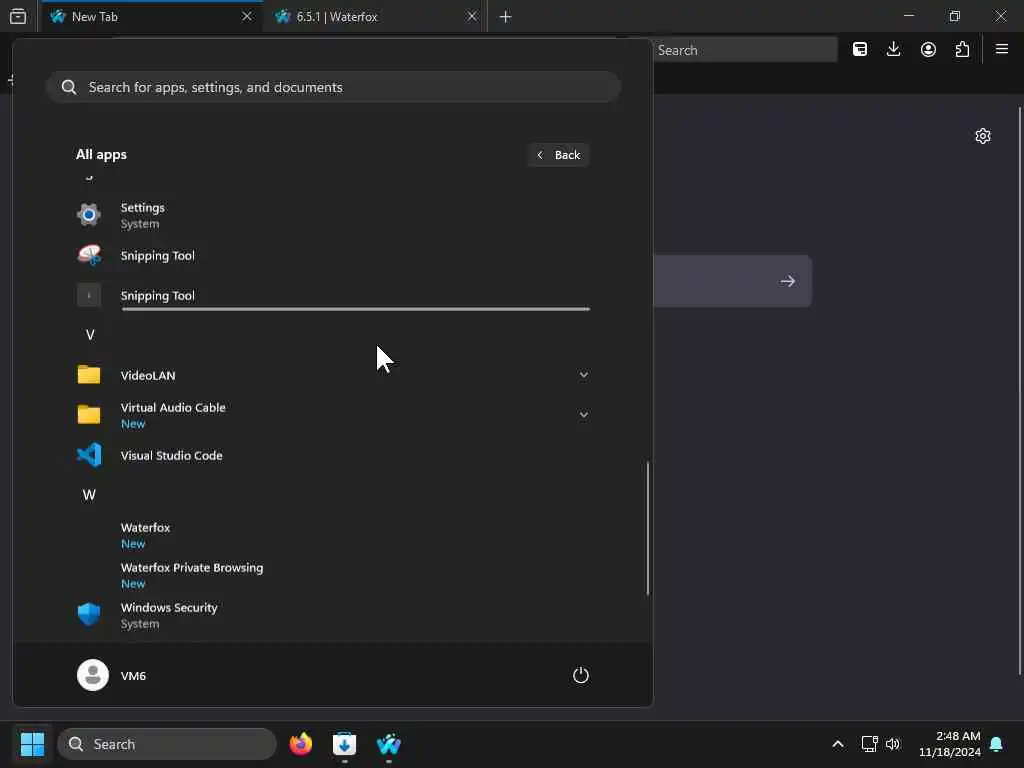Open new tab page settings gear
Screen dimensions: 1024x768
tap(983, 136)
